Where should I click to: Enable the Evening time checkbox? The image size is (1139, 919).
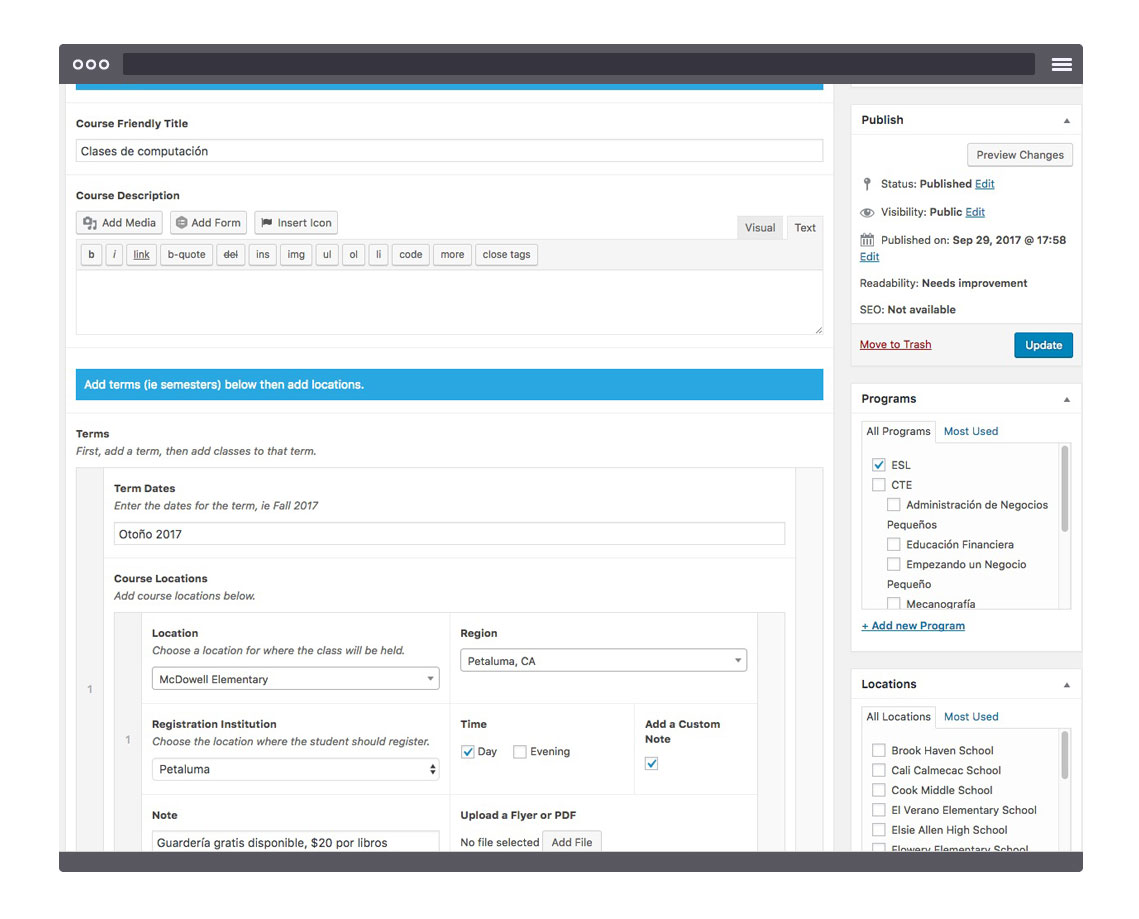(519, 752)
